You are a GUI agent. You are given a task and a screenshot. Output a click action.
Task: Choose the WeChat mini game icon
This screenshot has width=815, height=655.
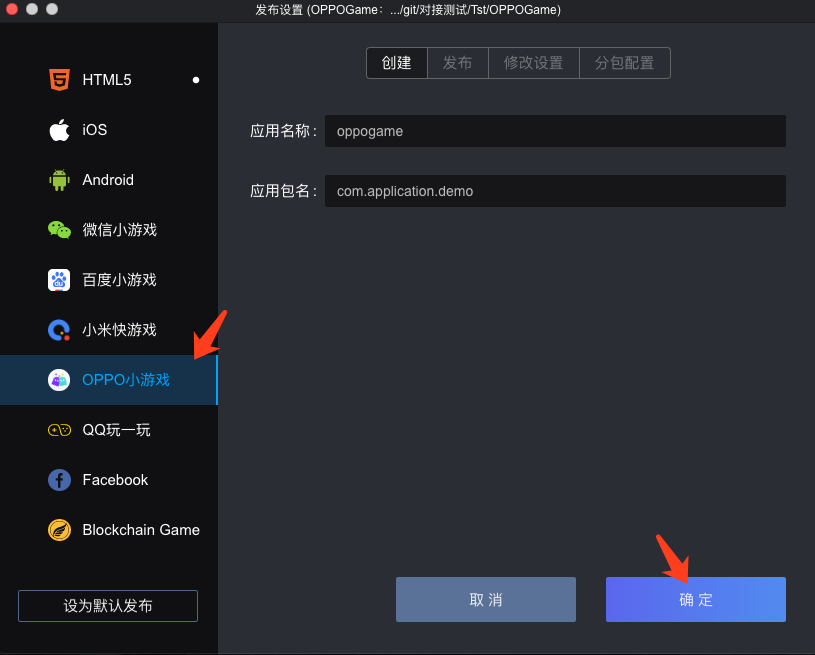(59, 230)
